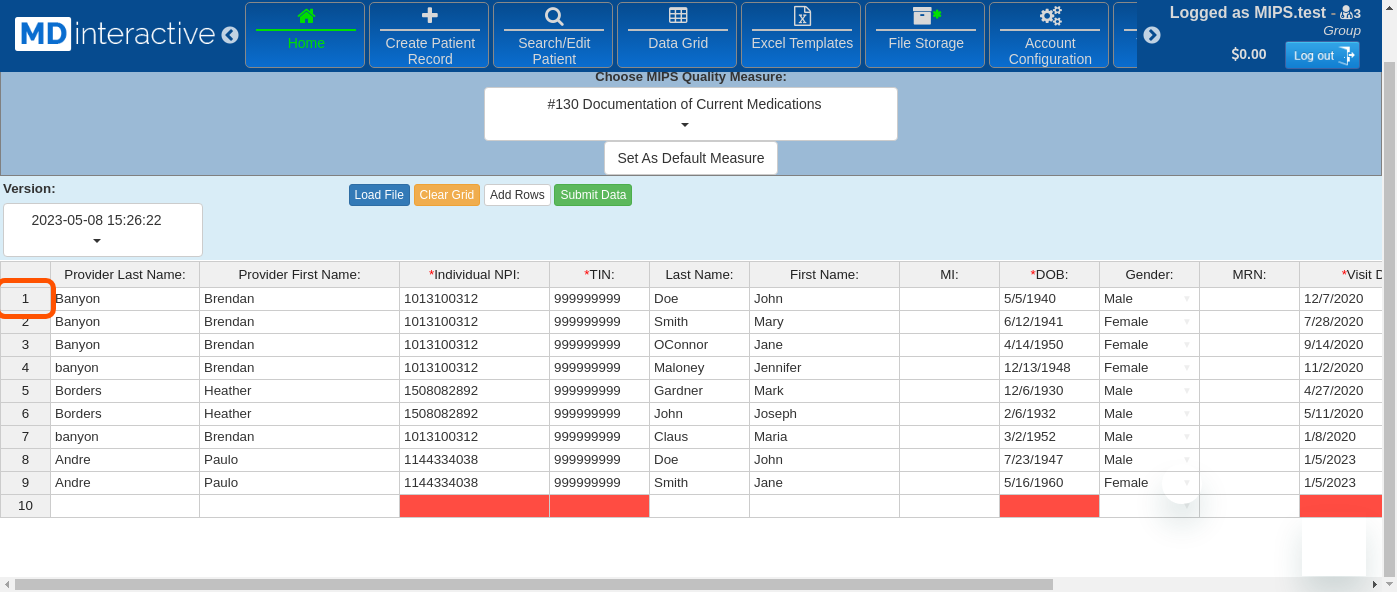Click the Add Rows button
The image size is (1397, 592).
click(517, 195)
